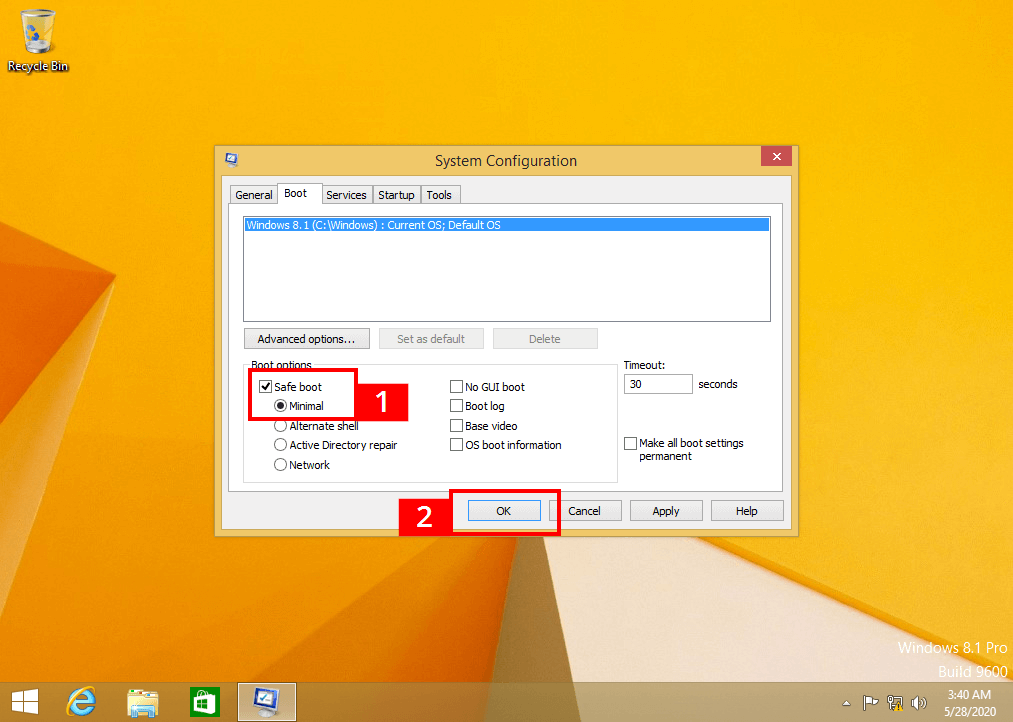Open Advanced options dialog
1013x722 pixels.
[307, 338]
